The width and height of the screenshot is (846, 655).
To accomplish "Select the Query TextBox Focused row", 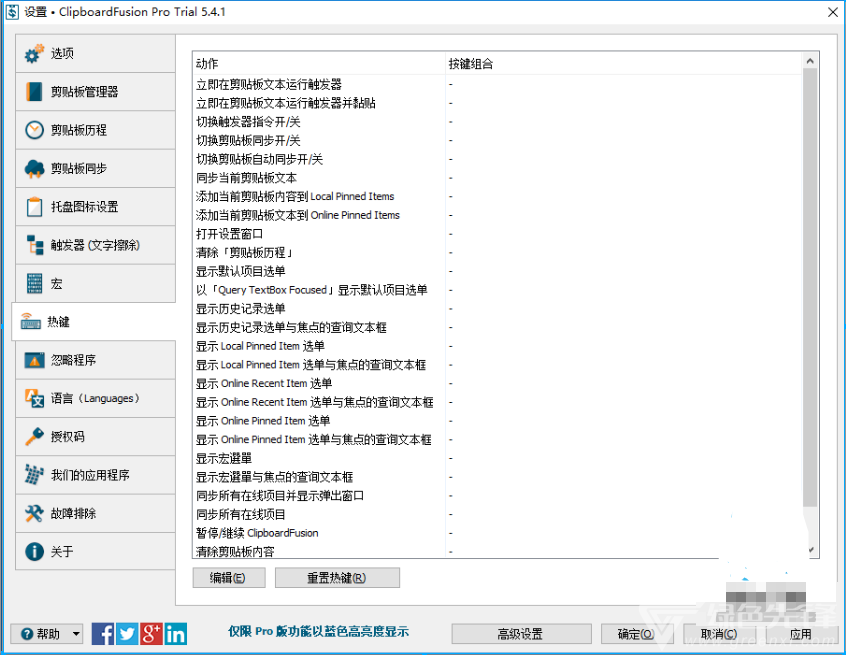I will tap(497, 290).
